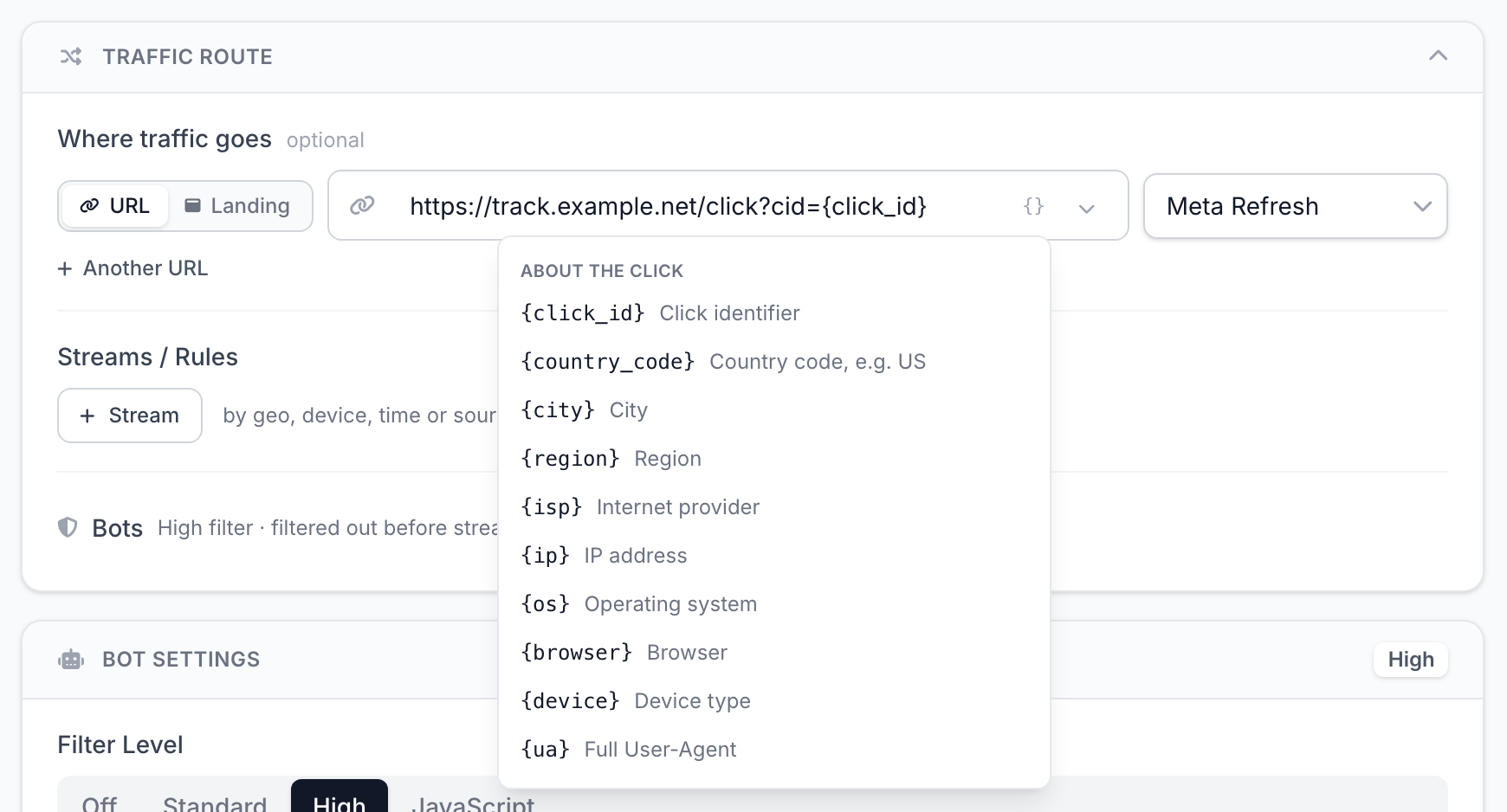
Task: Select the {os} Operating system macro
Action: tap(773, 604)
